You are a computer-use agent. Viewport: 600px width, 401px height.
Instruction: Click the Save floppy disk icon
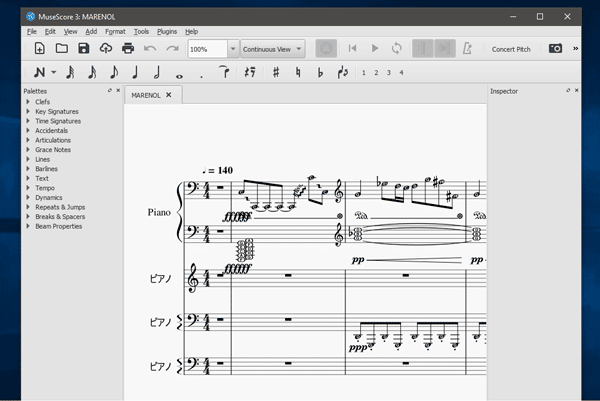[x=84, y=48]
